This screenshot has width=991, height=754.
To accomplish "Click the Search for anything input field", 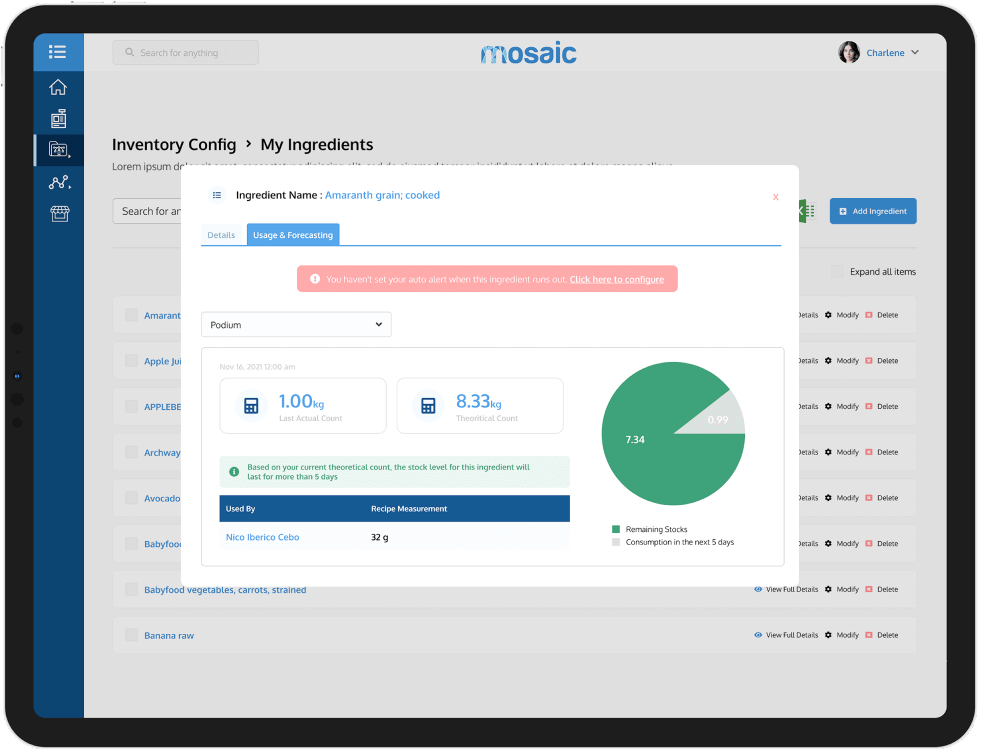I will (x=185, y=52).
